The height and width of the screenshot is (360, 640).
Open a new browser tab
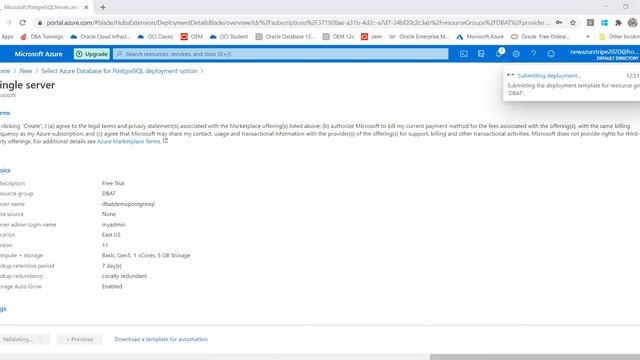(x=103, y=7)
